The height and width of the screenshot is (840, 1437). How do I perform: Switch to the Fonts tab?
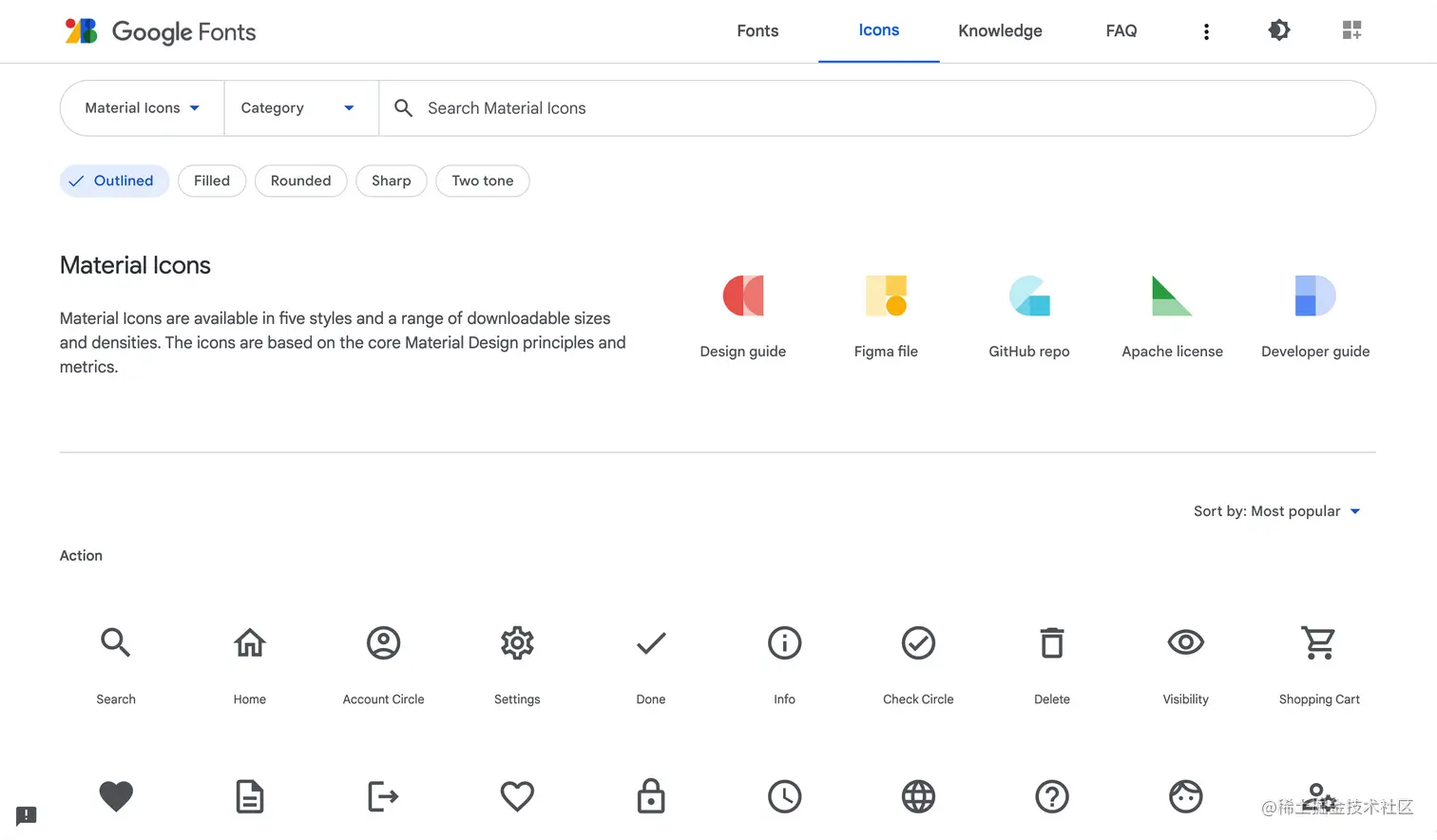[x=757, y=30]
